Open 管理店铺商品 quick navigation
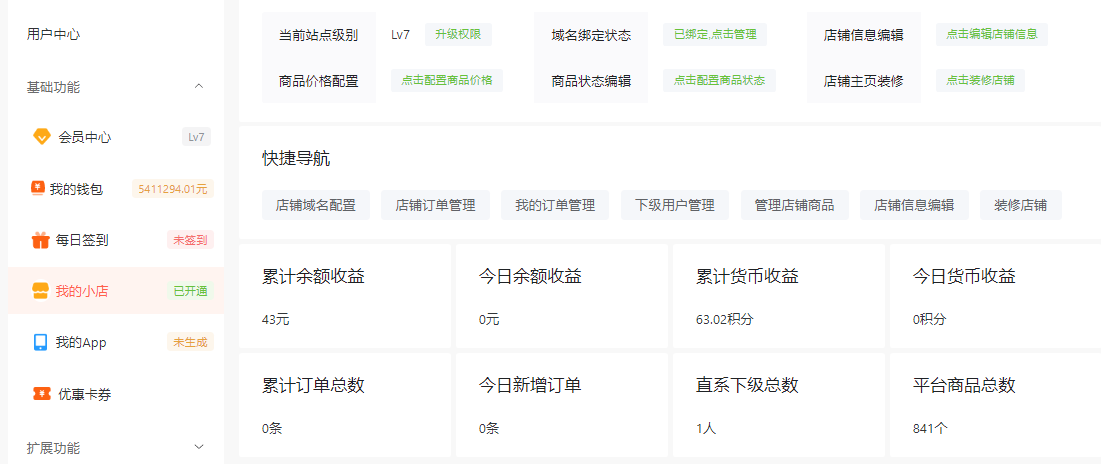Viewport: 1101px width, 464px height. (794, 205)
